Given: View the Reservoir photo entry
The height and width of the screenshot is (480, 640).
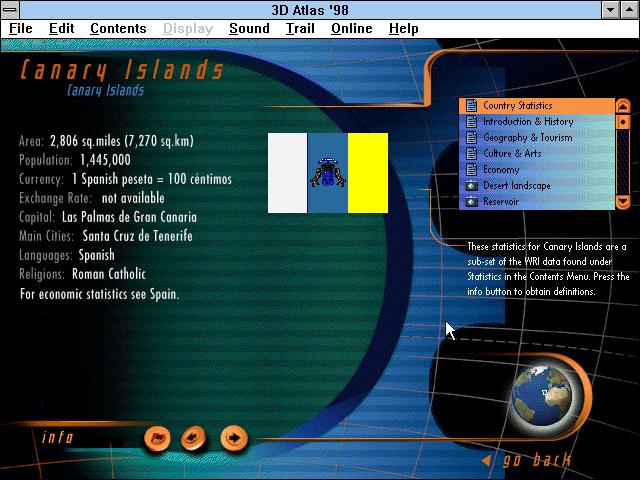Looking at the screenshot, I should pyautogui.click(x=537, y=202).
